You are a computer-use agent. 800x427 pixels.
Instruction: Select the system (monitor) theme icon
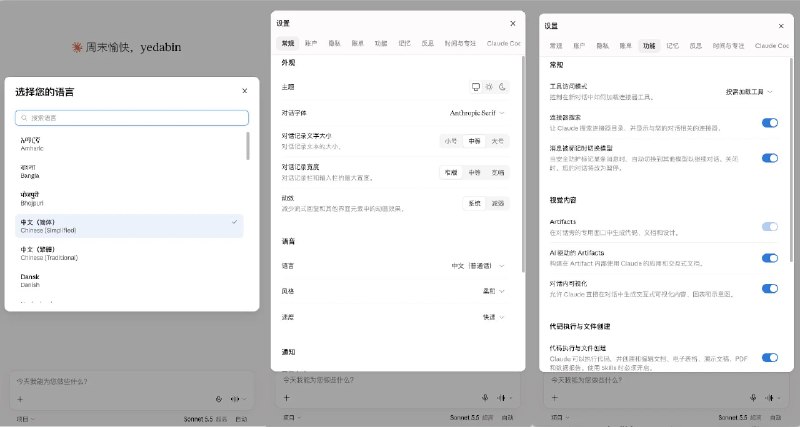(476, 87)
